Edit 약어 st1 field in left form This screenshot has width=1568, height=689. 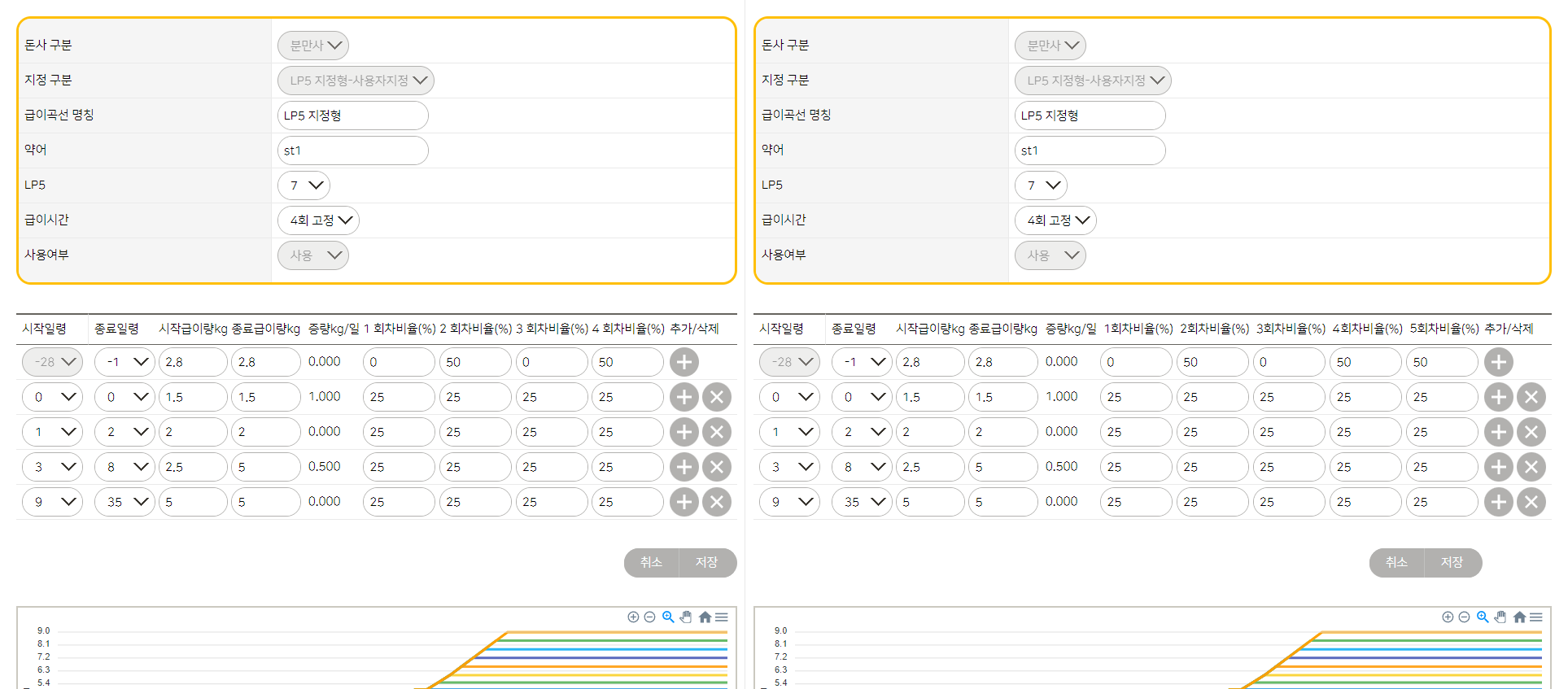pos(353,150)
